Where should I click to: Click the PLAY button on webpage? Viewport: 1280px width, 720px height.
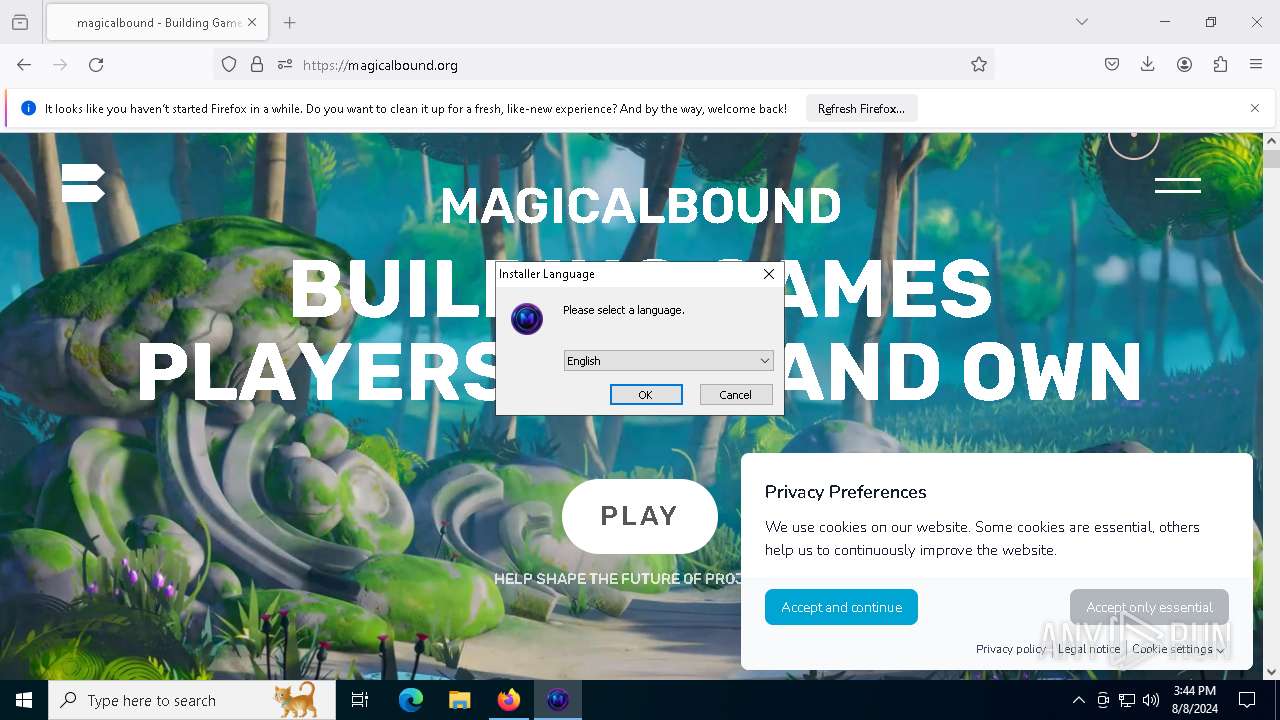(639, 516)
